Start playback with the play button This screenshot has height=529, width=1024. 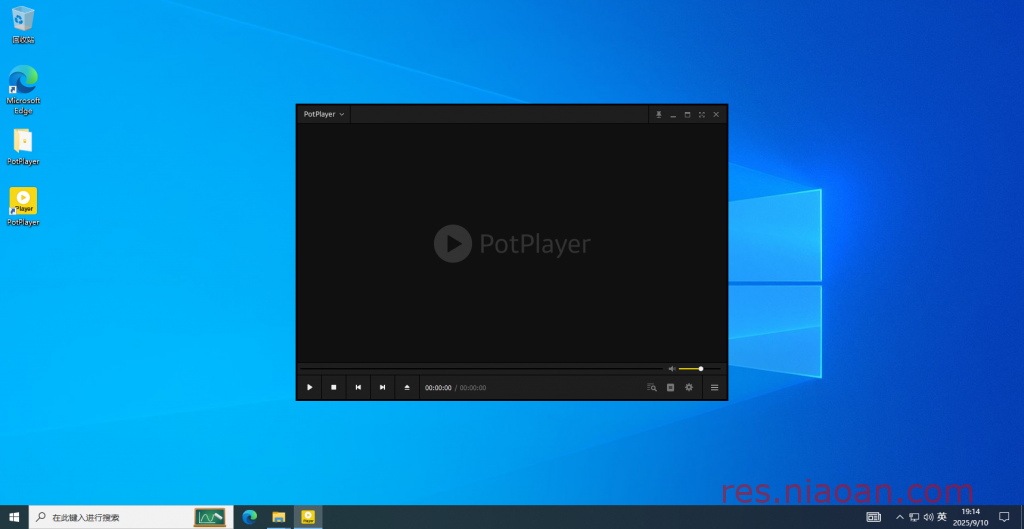tap(310, 387)
